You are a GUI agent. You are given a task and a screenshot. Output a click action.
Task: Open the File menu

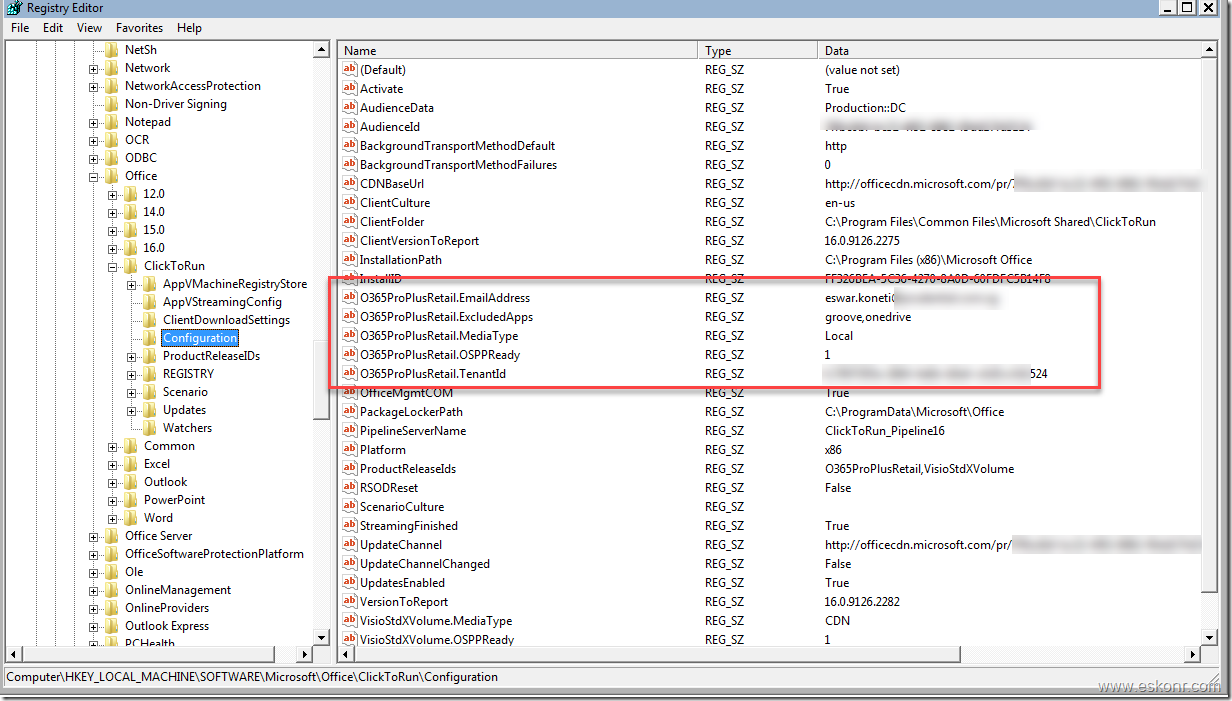tap(20, 28)
